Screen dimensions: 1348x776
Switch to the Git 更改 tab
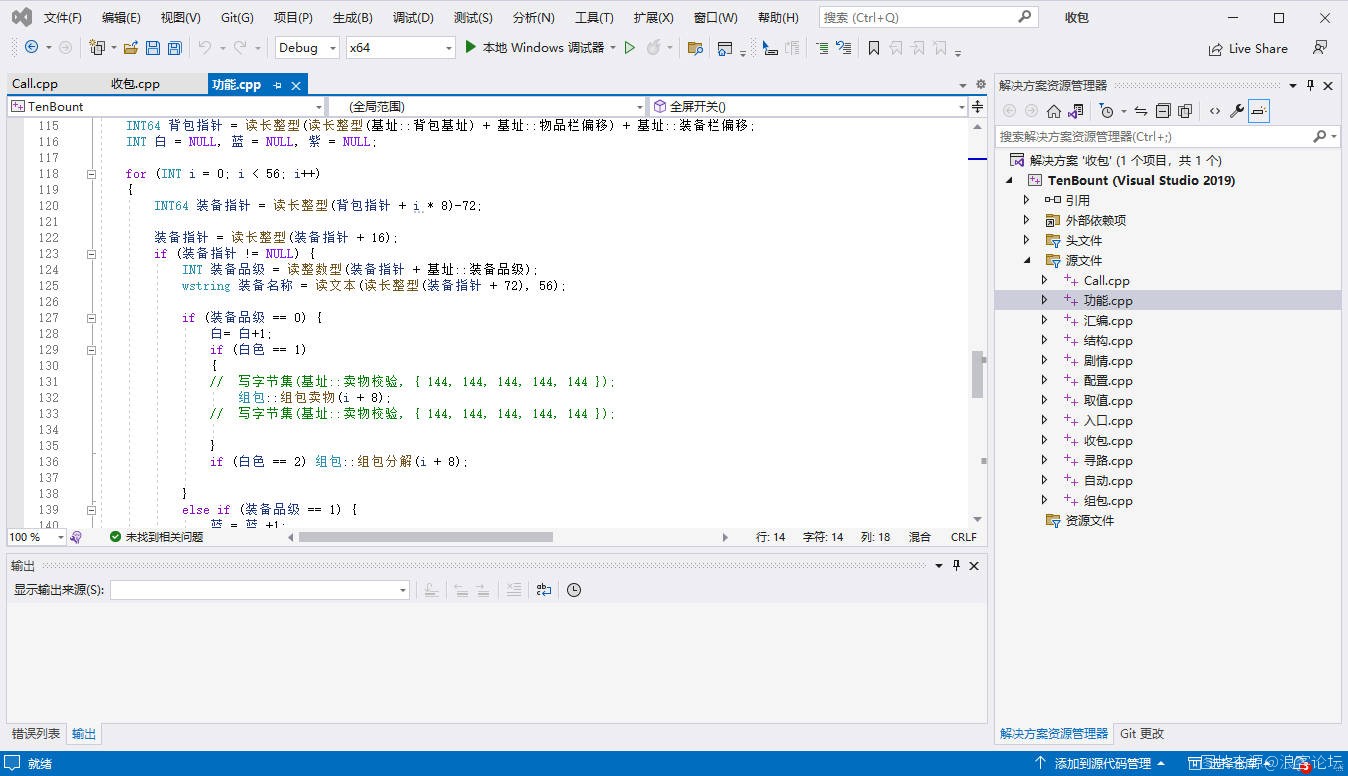(x=1142, y=733)
